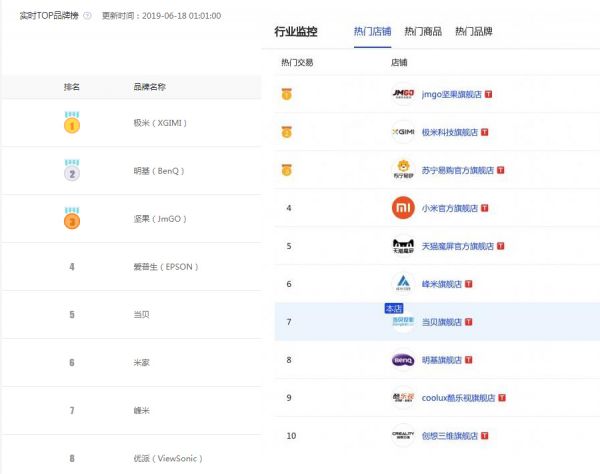Click the coolux 酷乐视 logo
Viewport: 600px width, 474px height.
403,397
